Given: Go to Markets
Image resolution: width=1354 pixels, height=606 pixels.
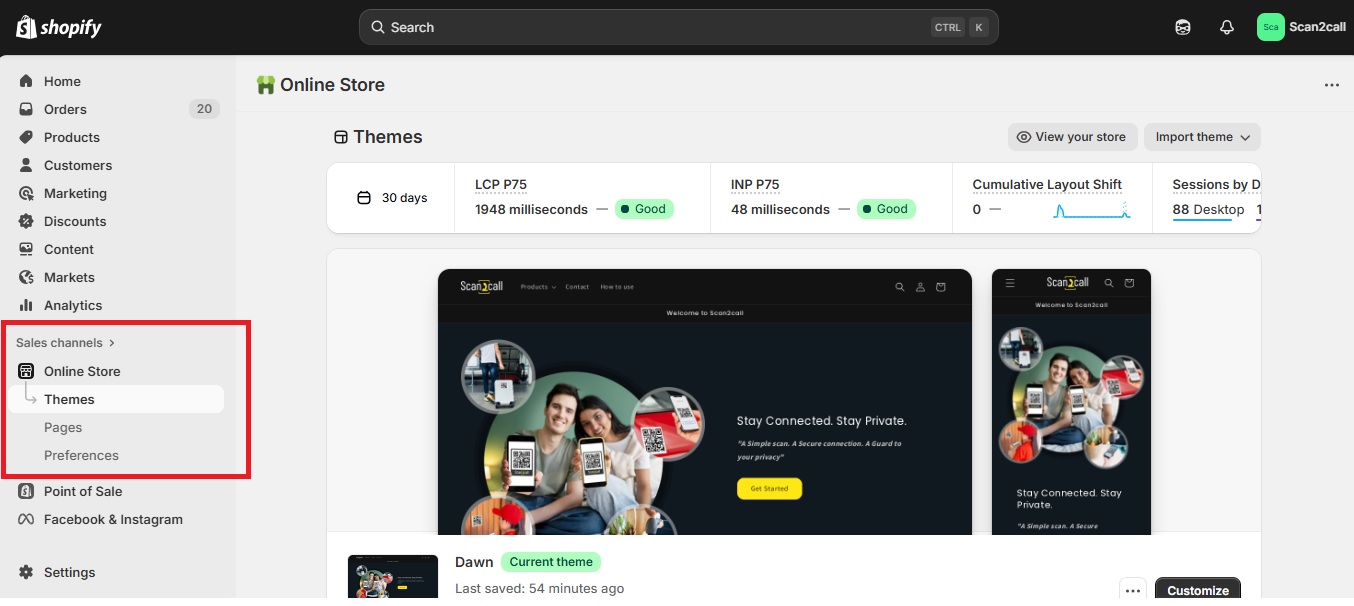Looking at the screenshot, I should click(x=69, y=277).
